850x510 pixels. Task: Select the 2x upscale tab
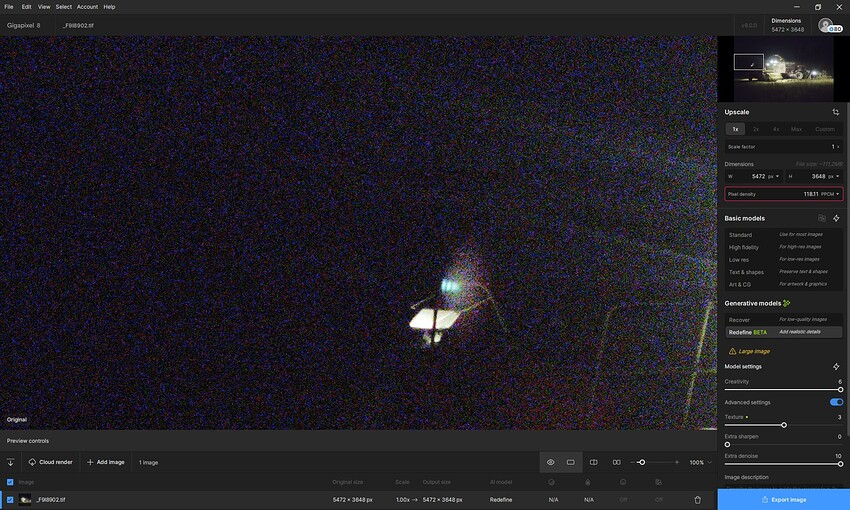pos(756,129)
